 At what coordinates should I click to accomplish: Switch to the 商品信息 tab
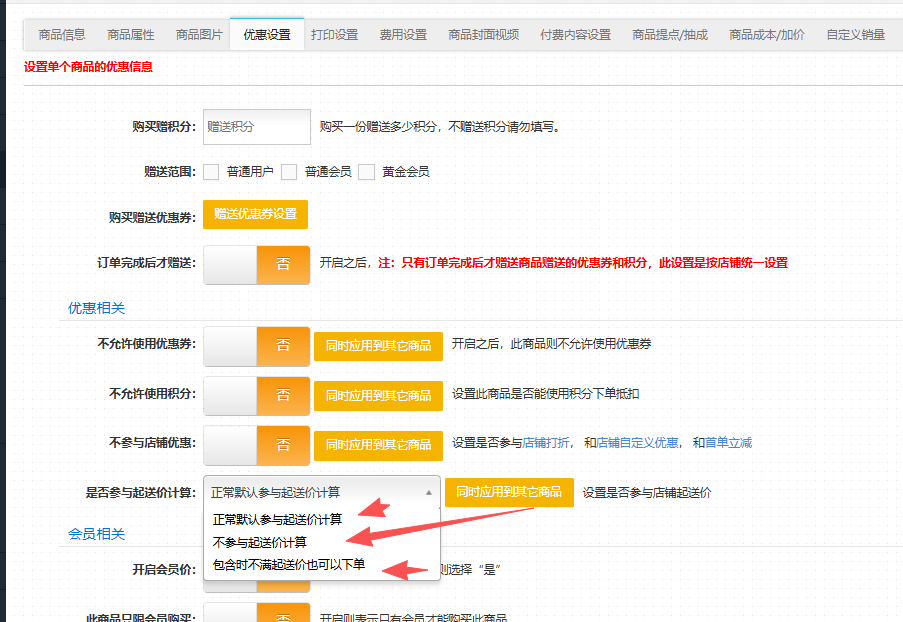[x=62, y=35]
